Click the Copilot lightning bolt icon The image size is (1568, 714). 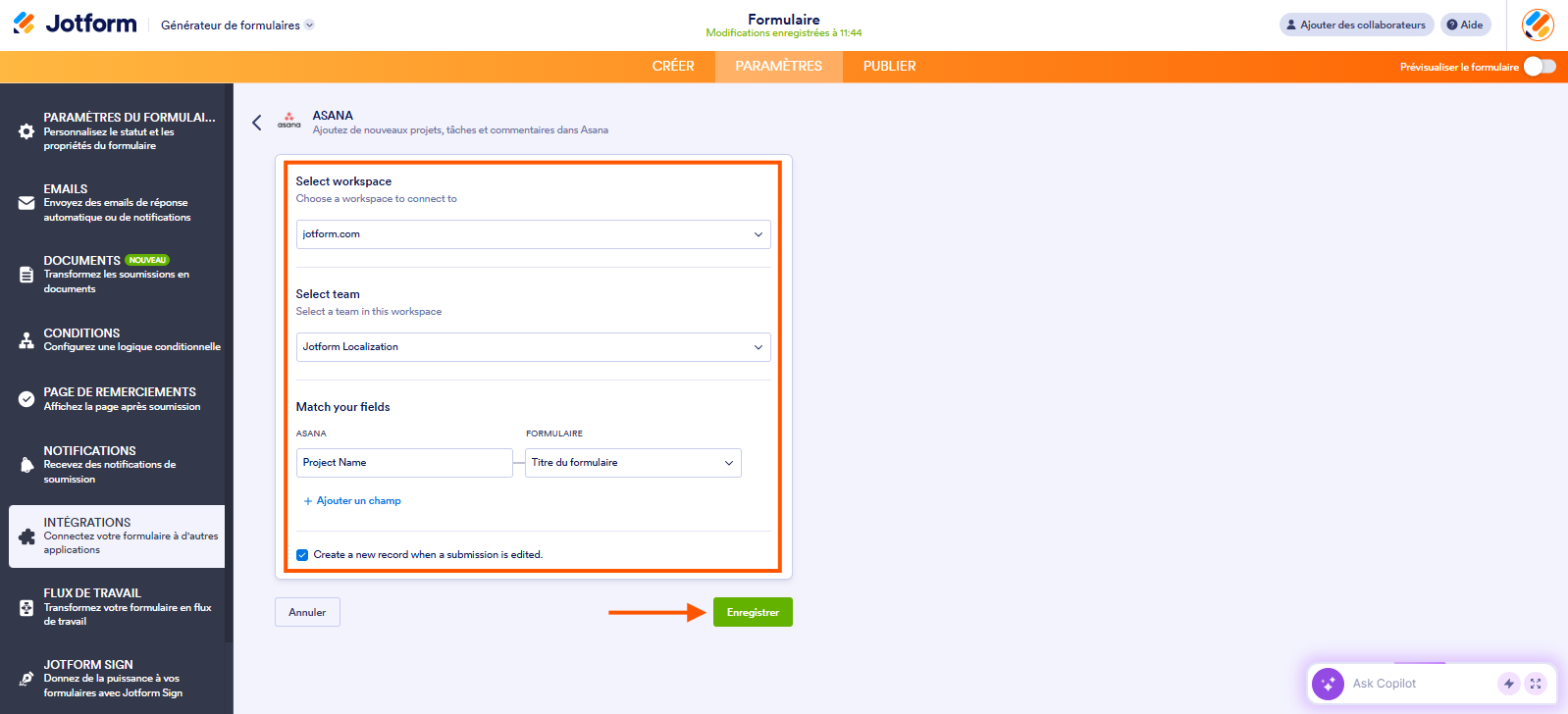click(x=1508, y=684)
